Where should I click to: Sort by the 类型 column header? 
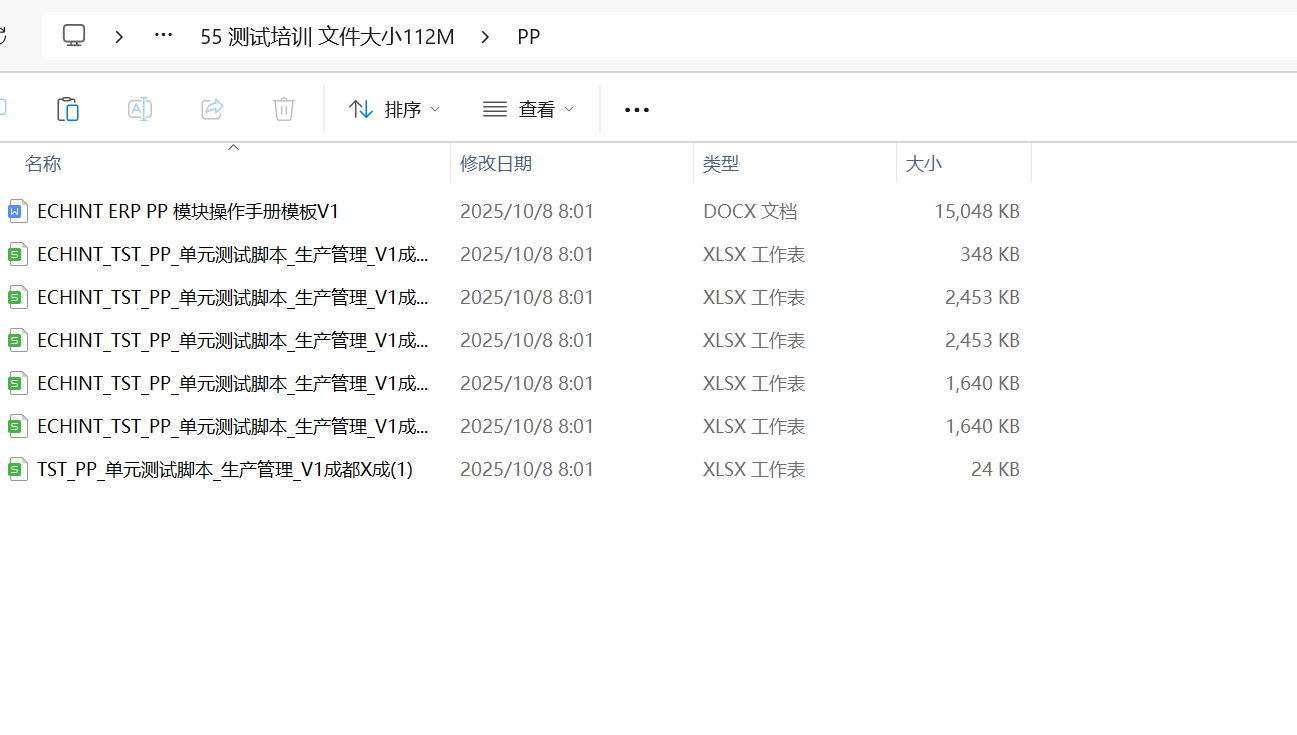pos(720,164)
